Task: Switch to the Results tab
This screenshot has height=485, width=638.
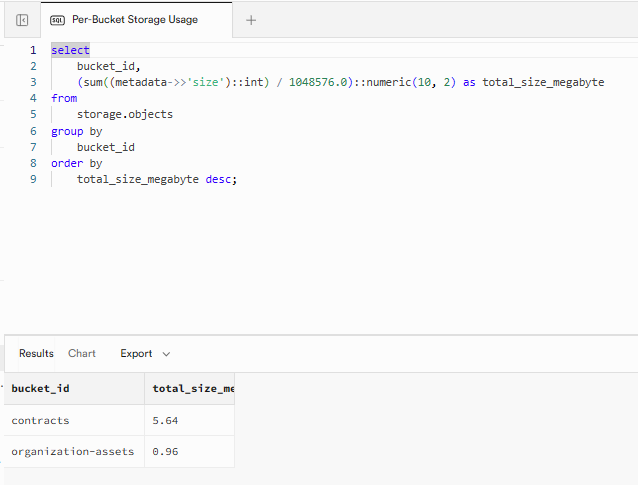Action: pyautogui.click(x=36, y=353)
